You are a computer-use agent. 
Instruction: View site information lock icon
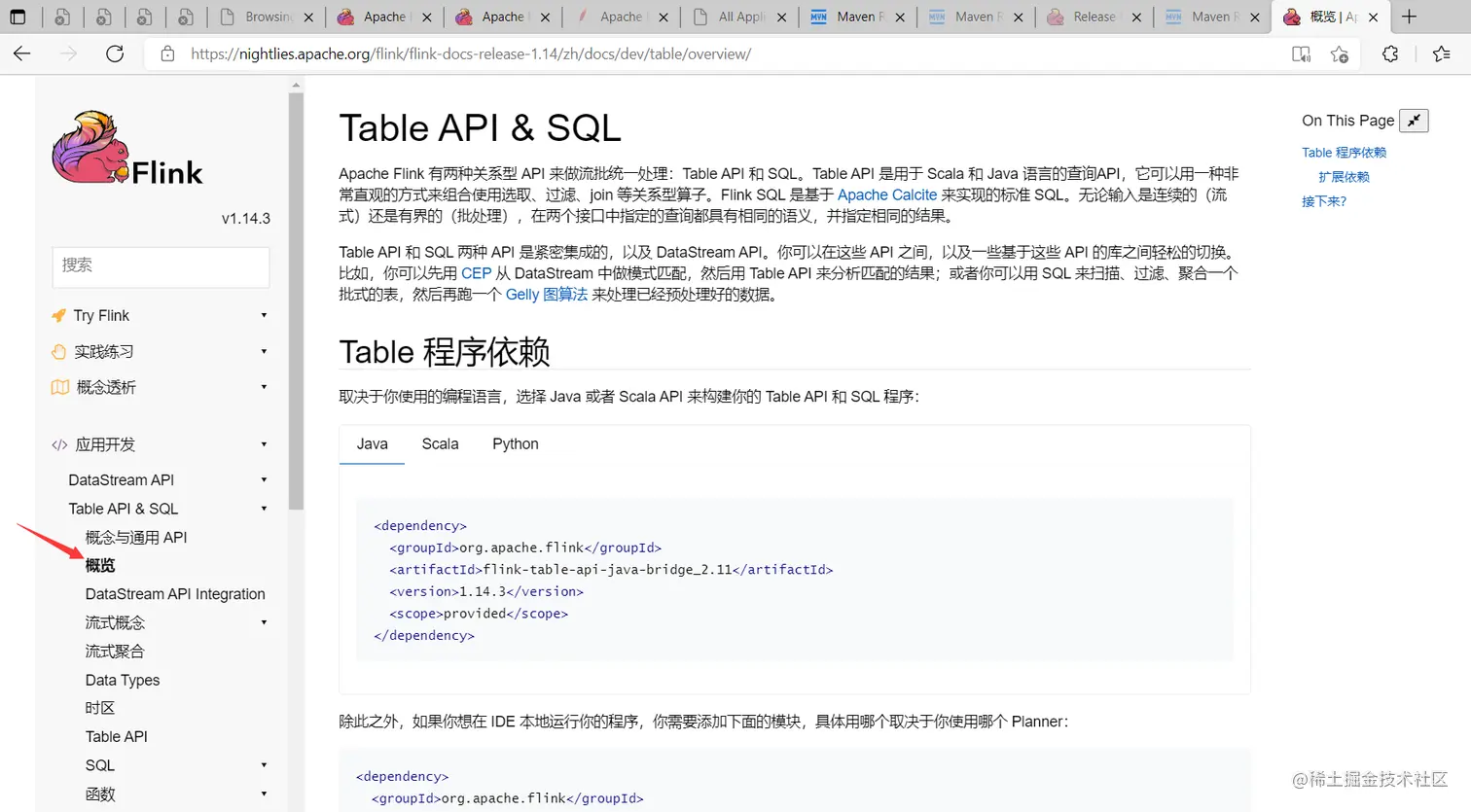pyautogui.click(x=167, y=53)
